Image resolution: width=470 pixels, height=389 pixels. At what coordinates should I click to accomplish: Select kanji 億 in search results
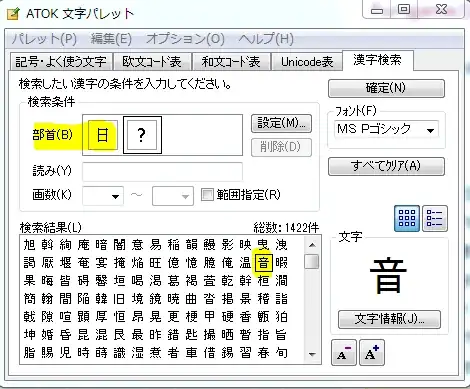tap(173, 263)
